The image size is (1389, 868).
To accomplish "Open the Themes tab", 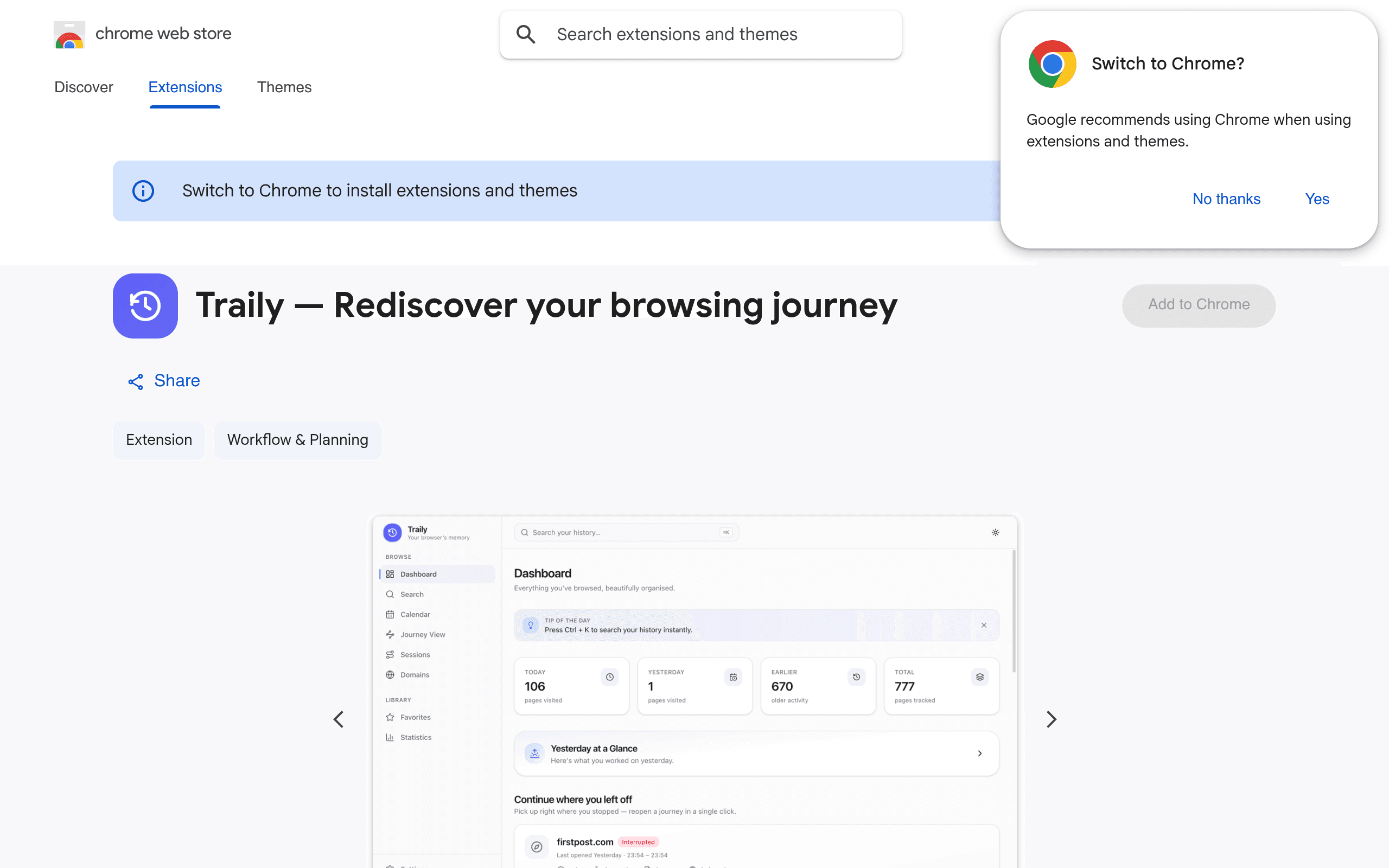I will click(284, 87).
